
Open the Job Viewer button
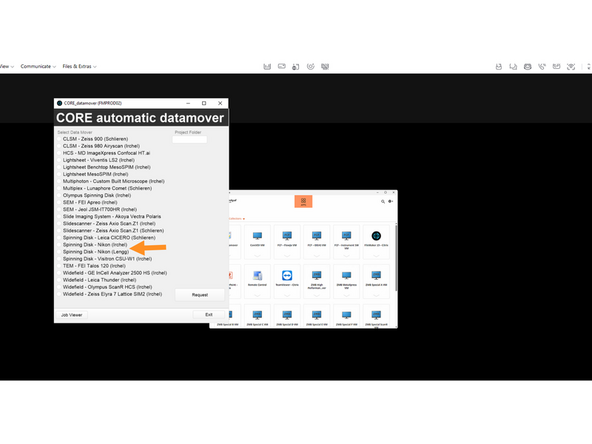72,315
